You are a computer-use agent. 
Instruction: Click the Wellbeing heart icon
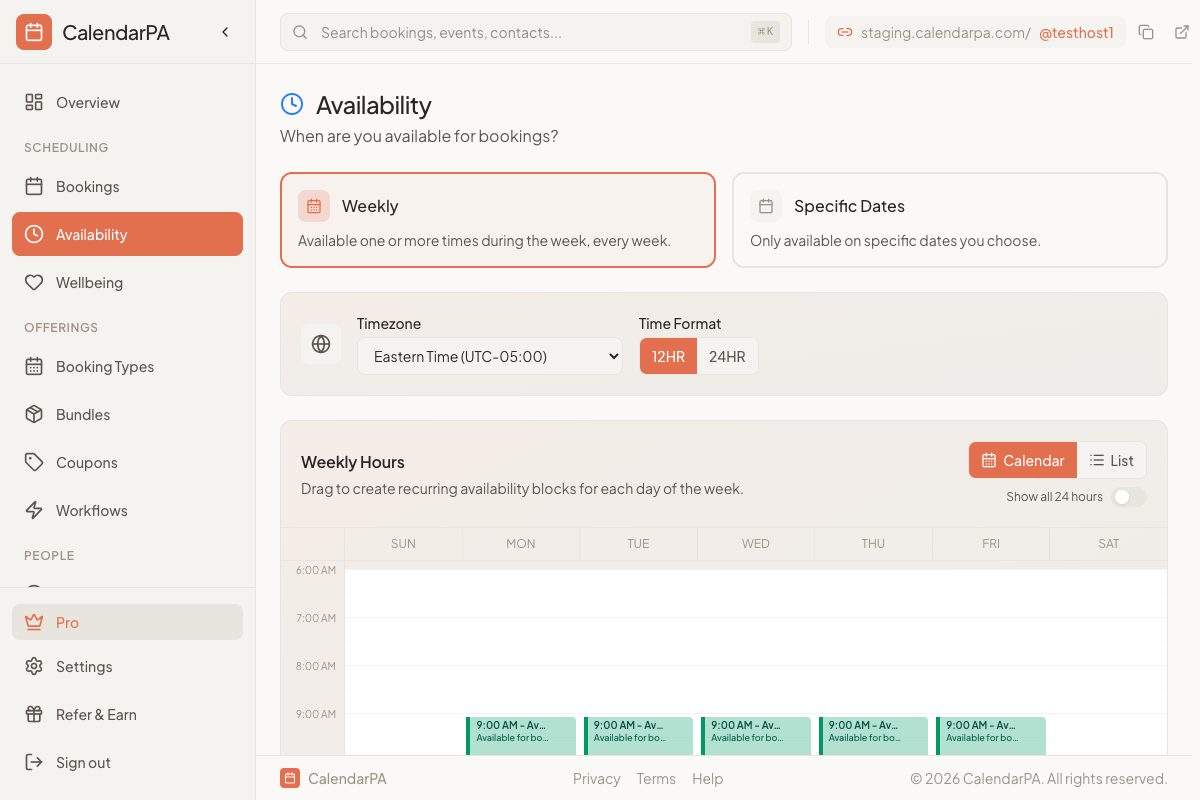(35, 282)
